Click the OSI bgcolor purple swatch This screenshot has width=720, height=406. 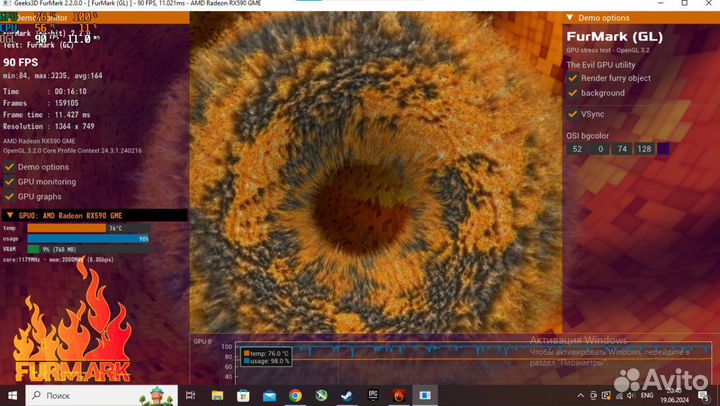coord(663,149)
